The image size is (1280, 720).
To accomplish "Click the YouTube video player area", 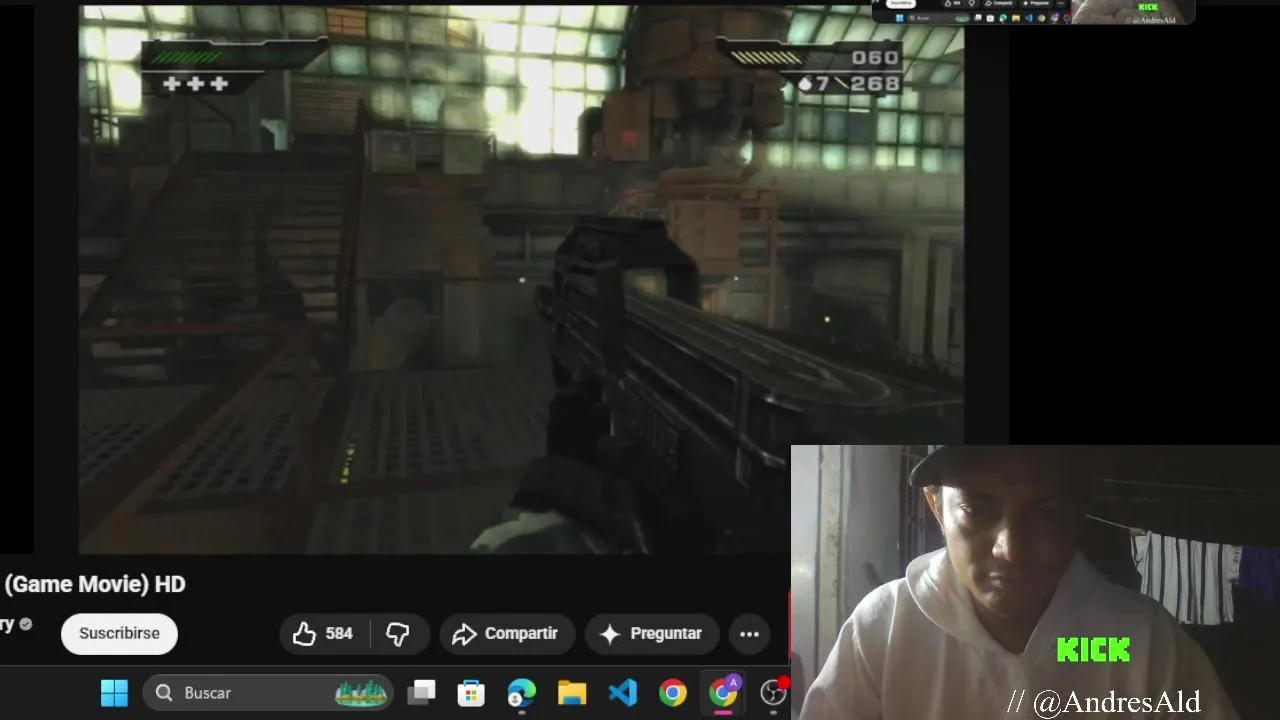I will point(521,279).
